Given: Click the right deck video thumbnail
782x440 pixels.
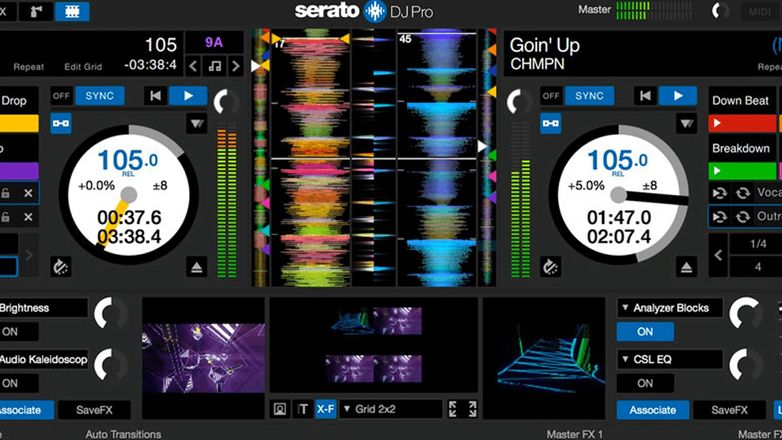Looking at the screenshot, I should (544, 358).
